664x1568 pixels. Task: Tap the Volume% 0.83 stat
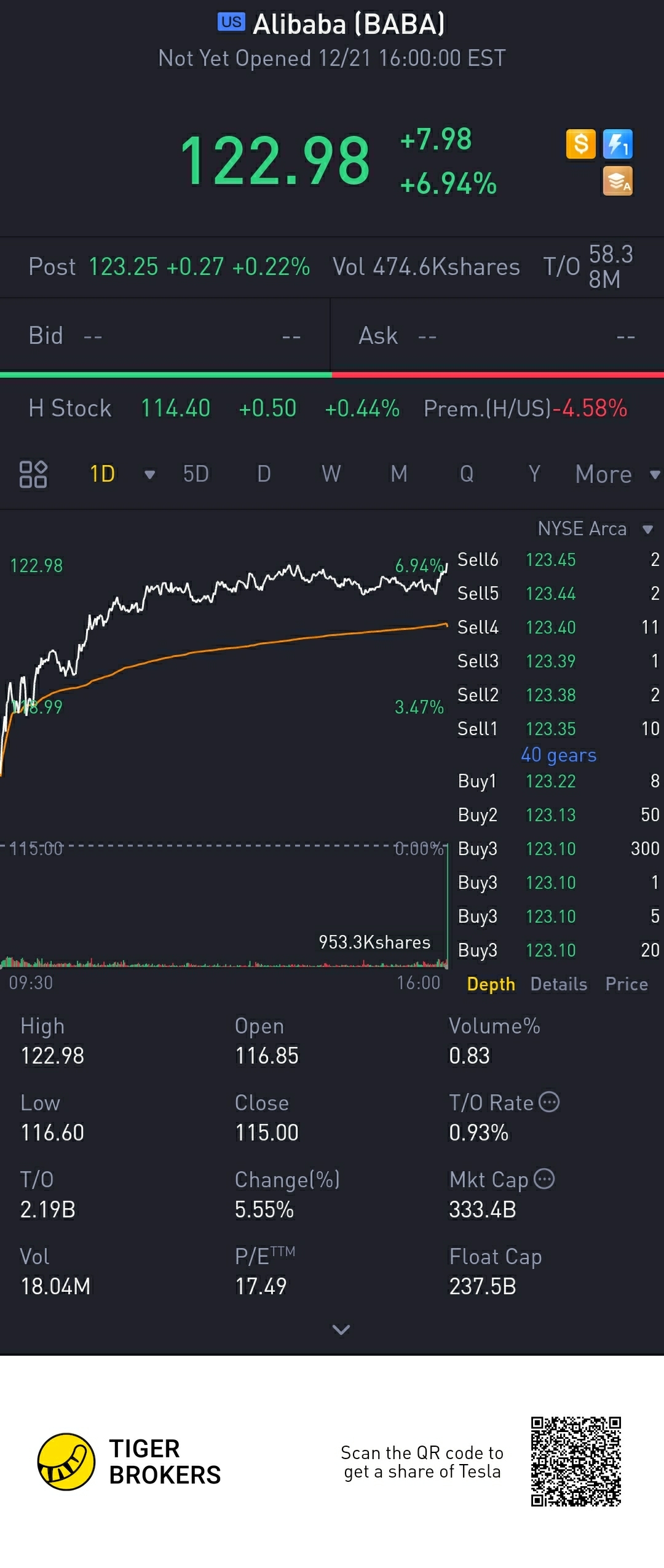[x=495, y=1041]
